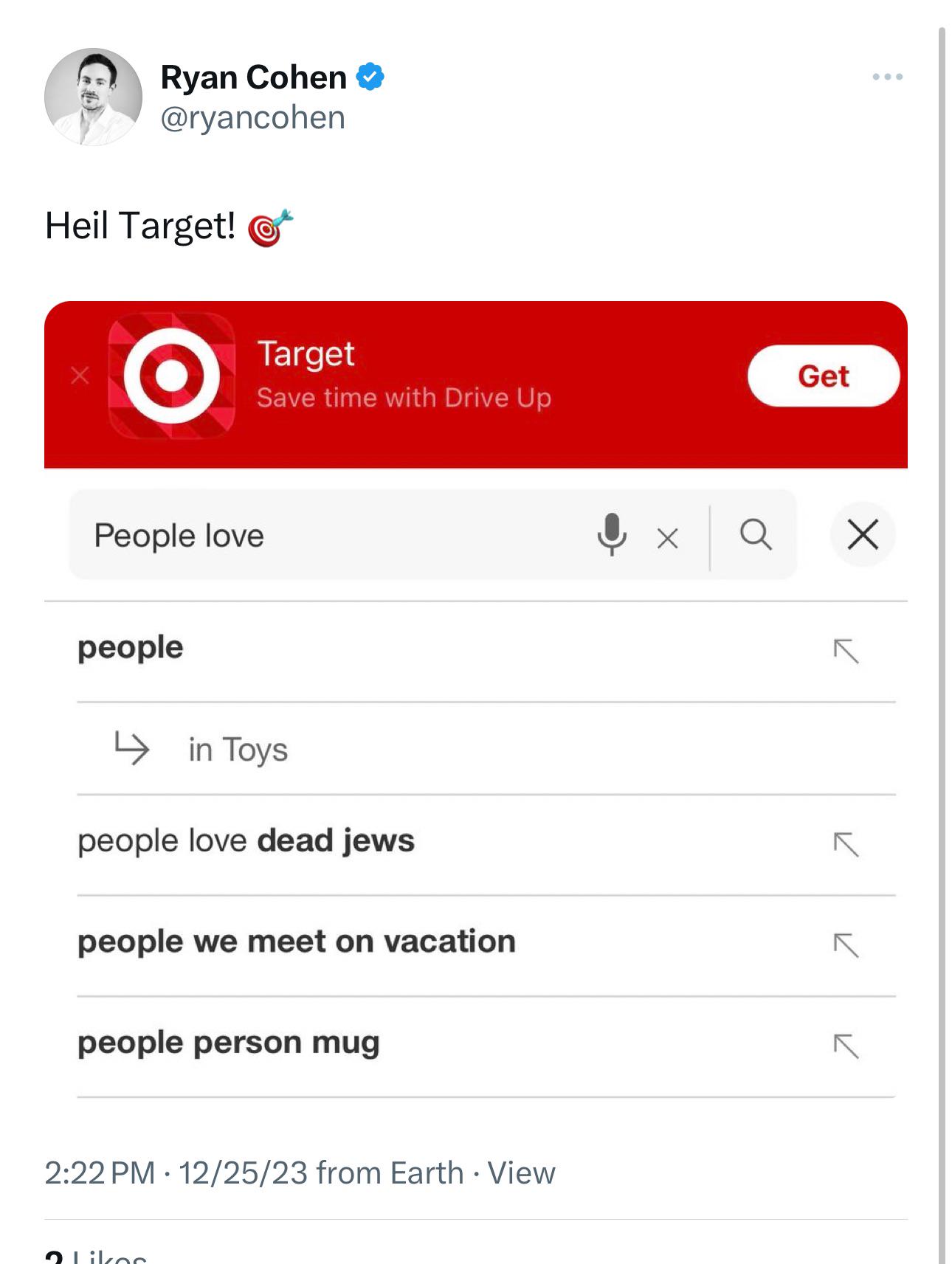Click the magnifying glass search icon
Viewport: 952px width, 1264px height.
tap(756, 534)
